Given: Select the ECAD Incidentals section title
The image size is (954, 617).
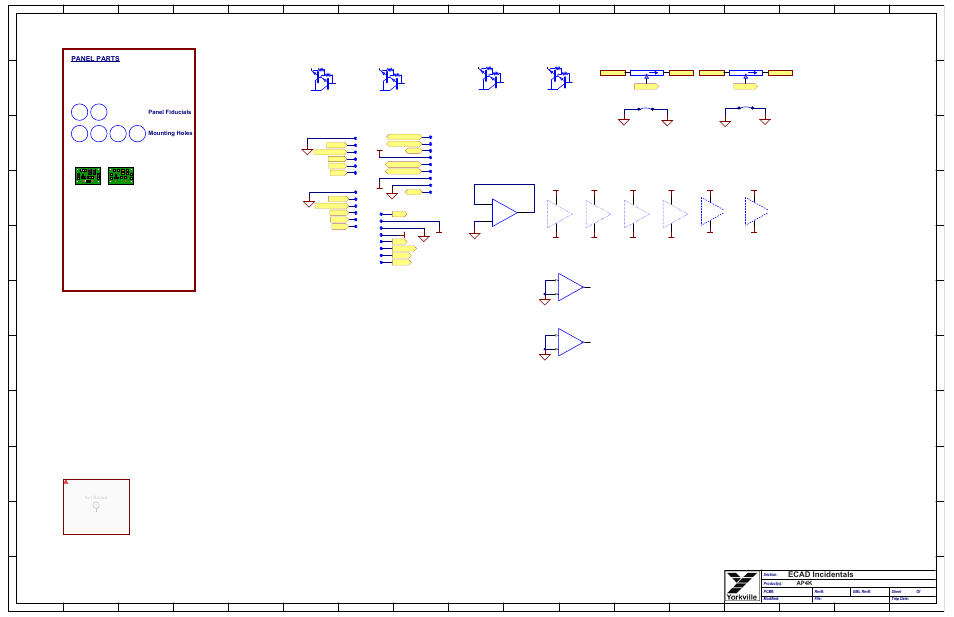Looking at the screenshot, I should 820,574.
